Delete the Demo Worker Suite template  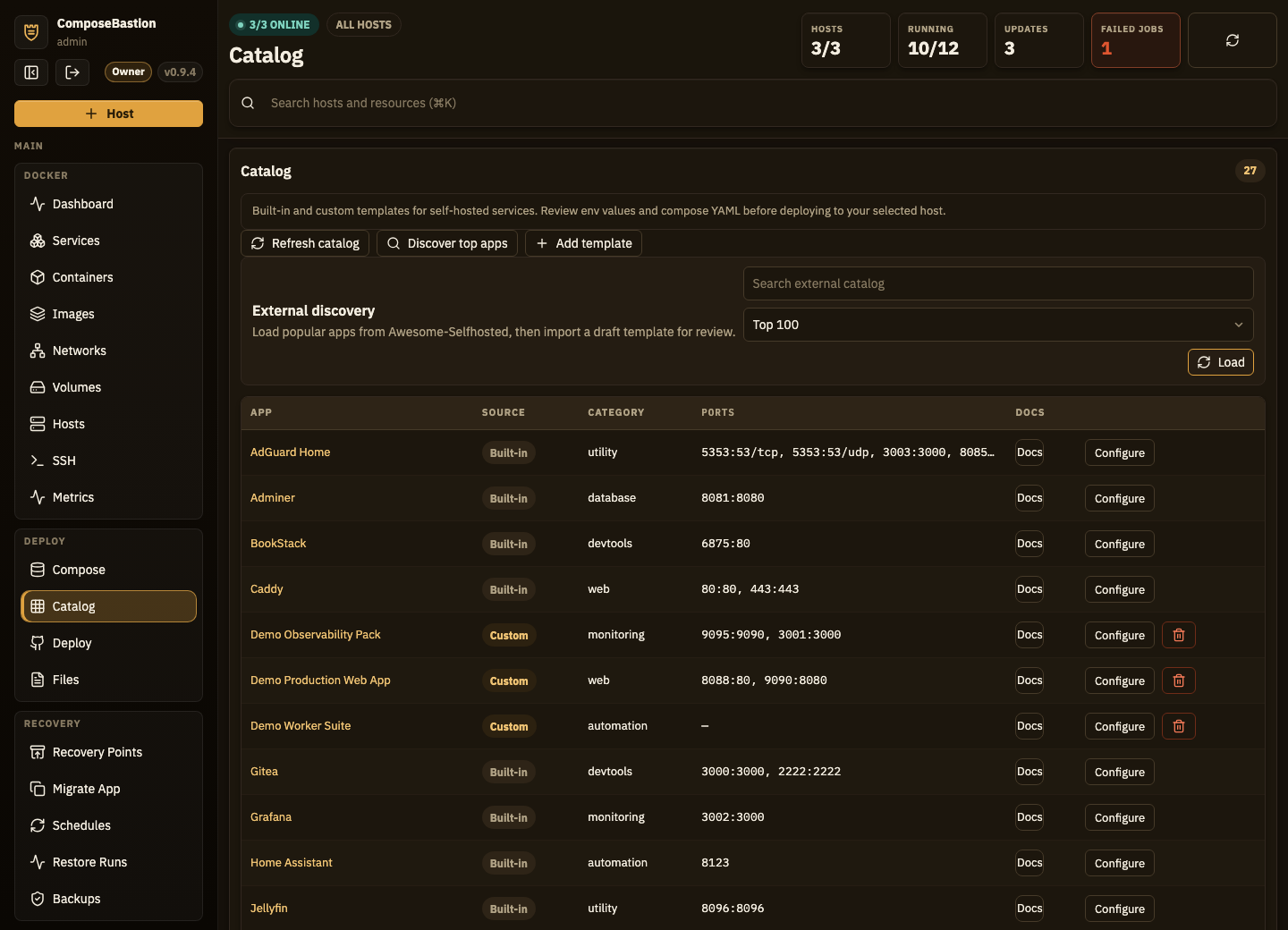(1178, 726)
